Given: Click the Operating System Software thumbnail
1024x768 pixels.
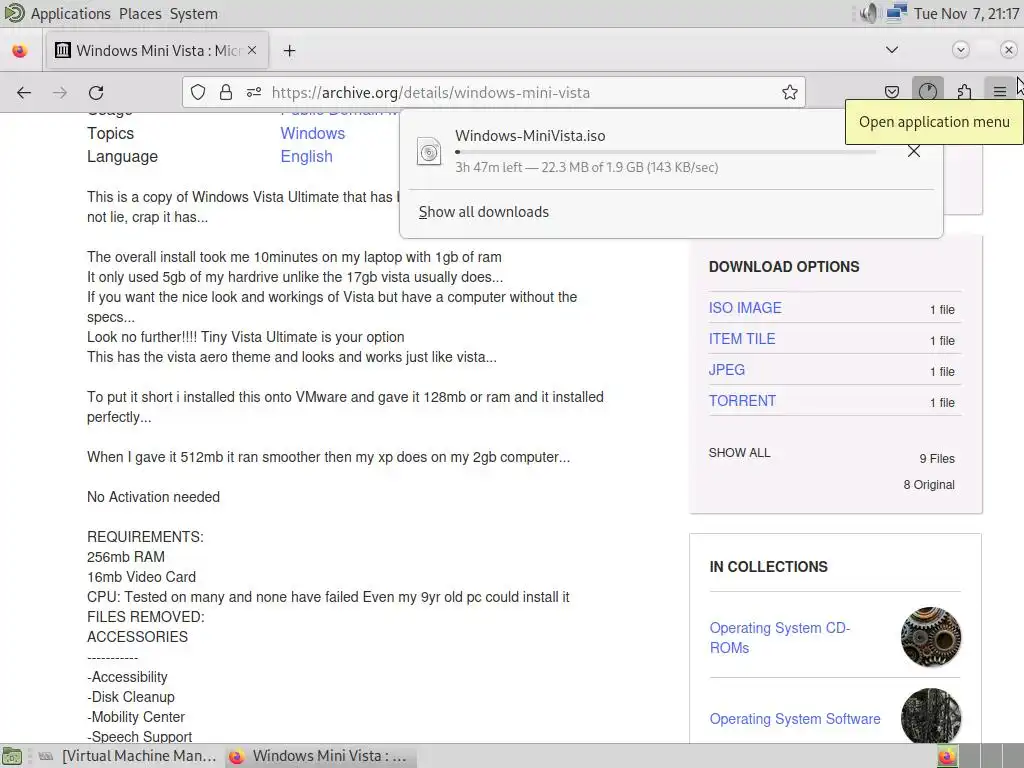Looking at the screenshot, I should [931, 716].
